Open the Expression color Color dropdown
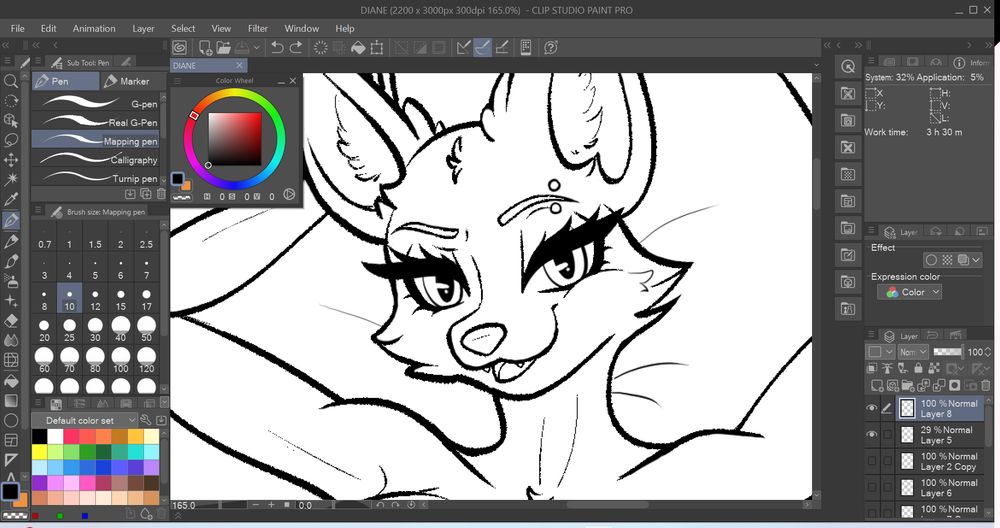Image resolution: width=1000 pixels, height=528 pixels. pos(910,292)
